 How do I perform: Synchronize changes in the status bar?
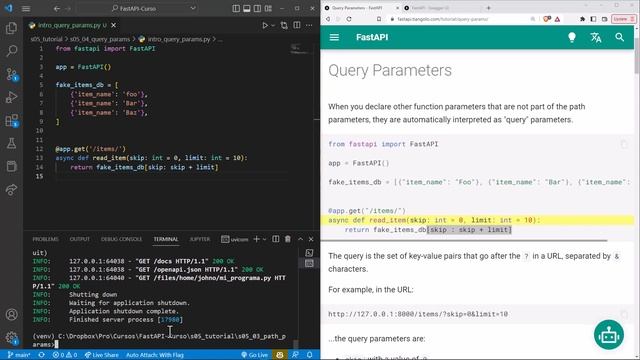pos(41,355)
